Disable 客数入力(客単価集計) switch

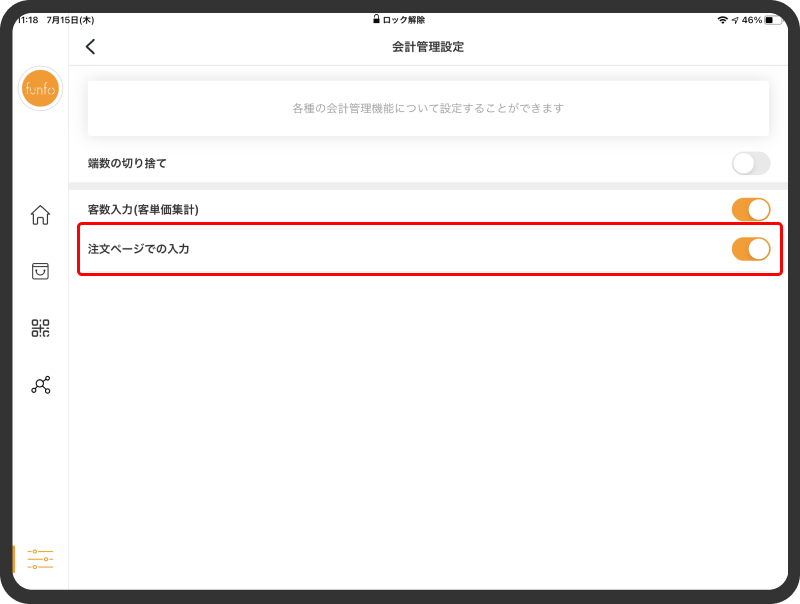(x=751, y=210)
